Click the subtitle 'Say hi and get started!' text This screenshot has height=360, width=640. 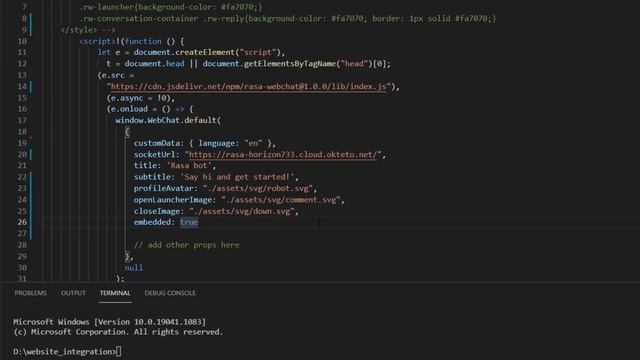point(238,177)
